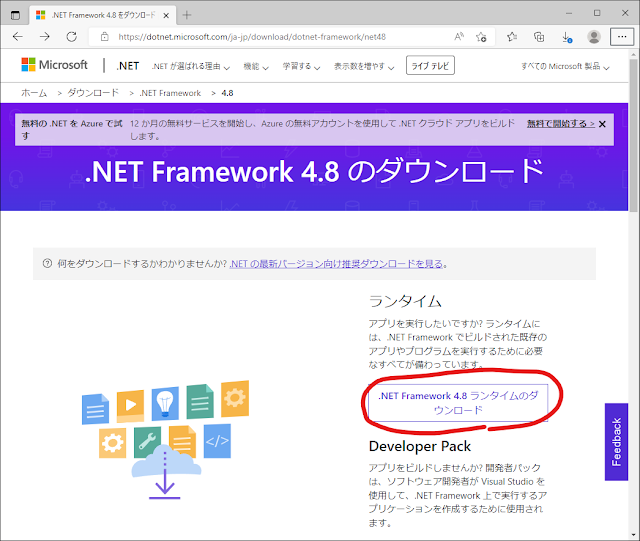Screen dimensions: 640x541
Task: Open the Feedback side tab
Action: 616,442
